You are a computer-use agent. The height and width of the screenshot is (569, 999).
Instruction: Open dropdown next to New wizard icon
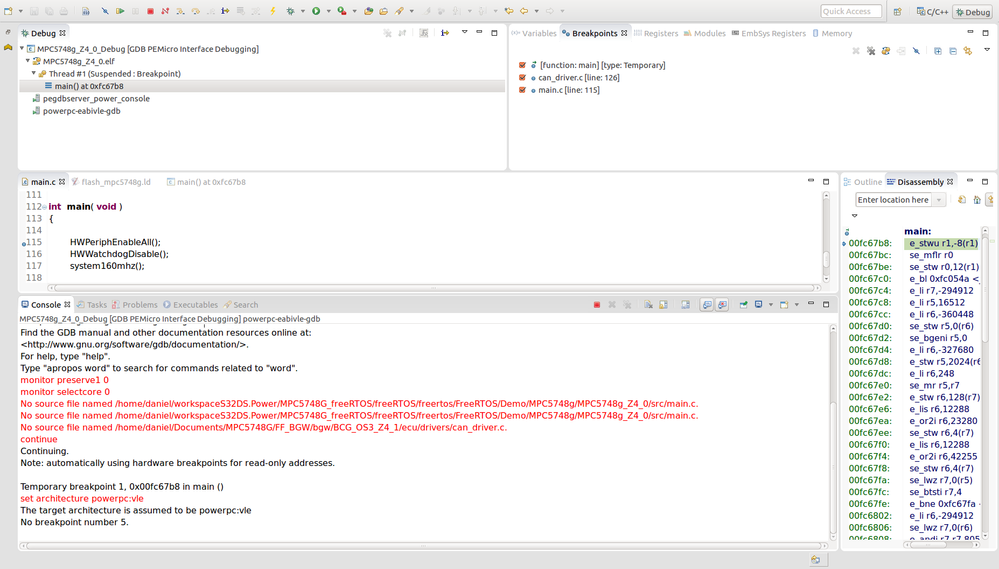[x=20, y=11]
